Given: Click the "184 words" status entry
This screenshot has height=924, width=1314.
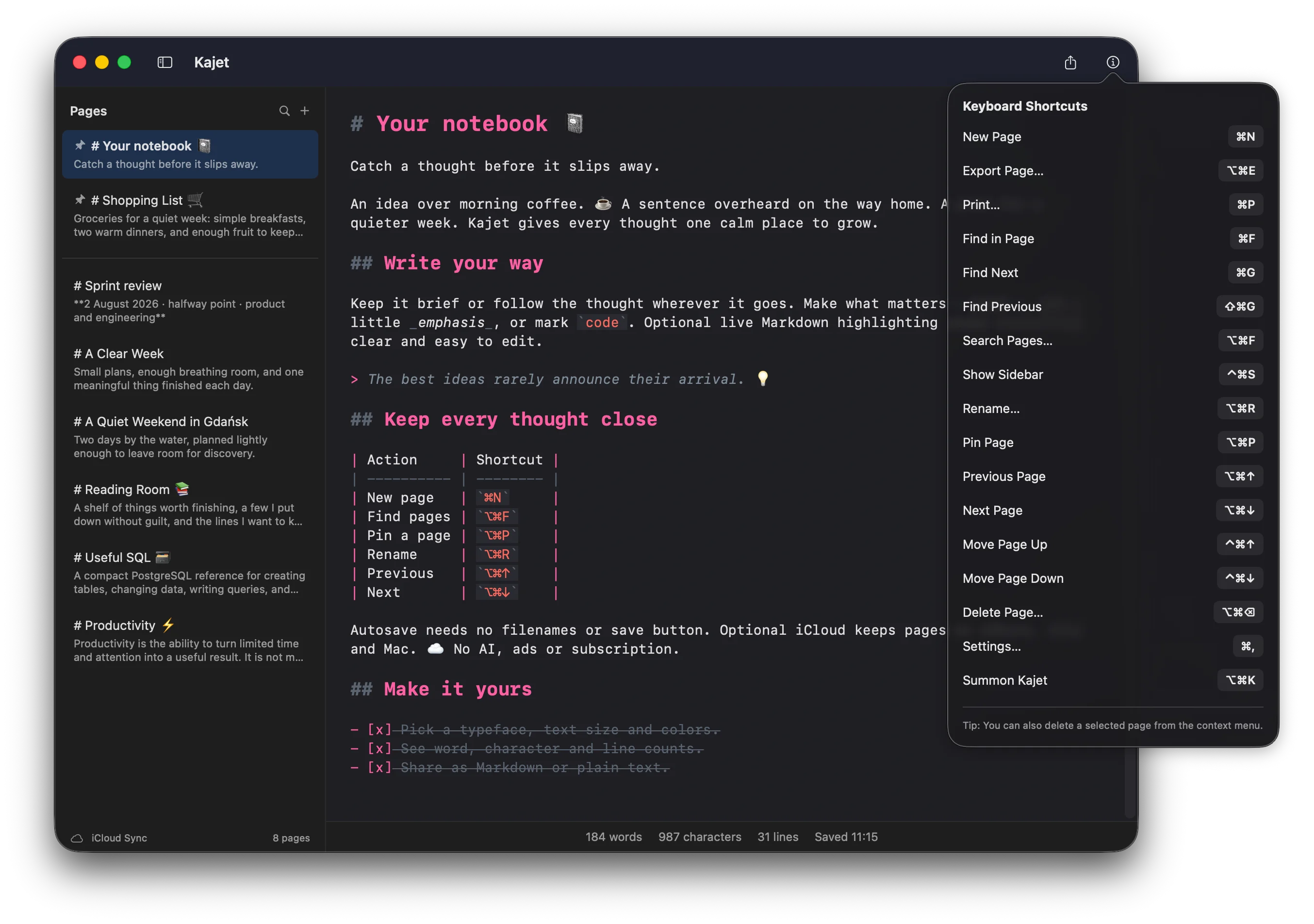Looking at the screenshot, I should pos(613,837).
